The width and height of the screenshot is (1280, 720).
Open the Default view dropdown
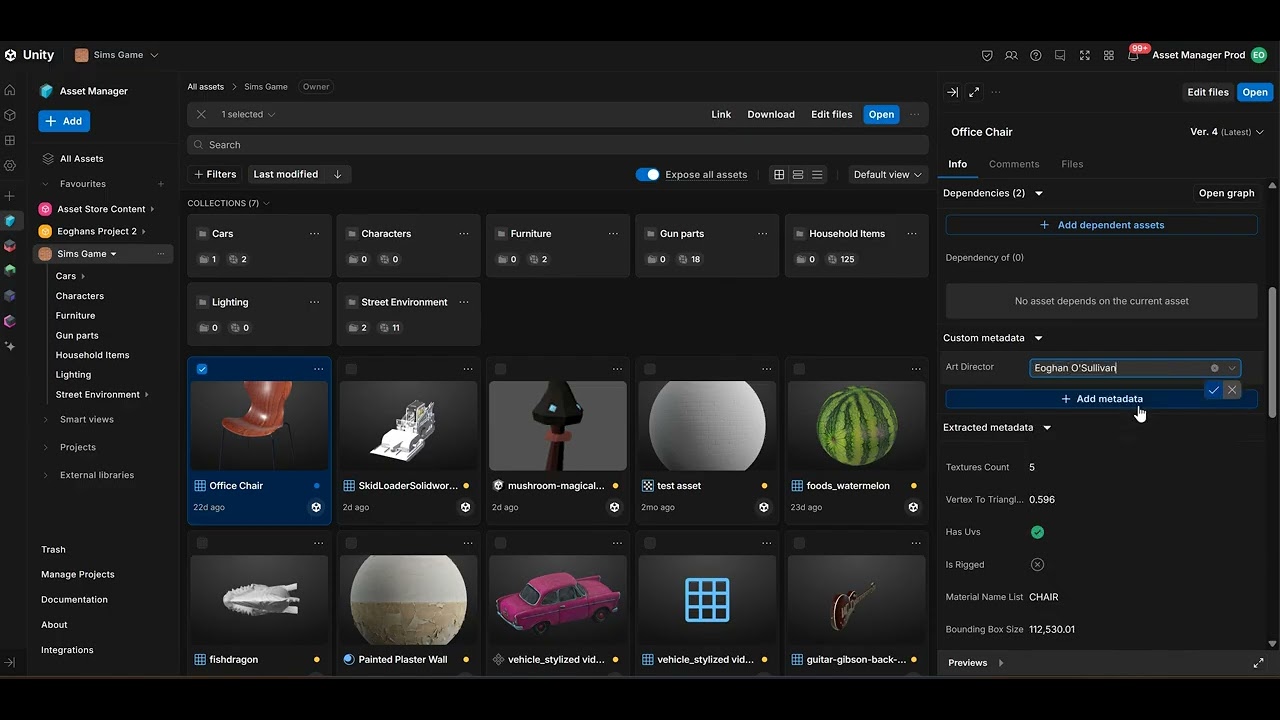coord(887,174)
